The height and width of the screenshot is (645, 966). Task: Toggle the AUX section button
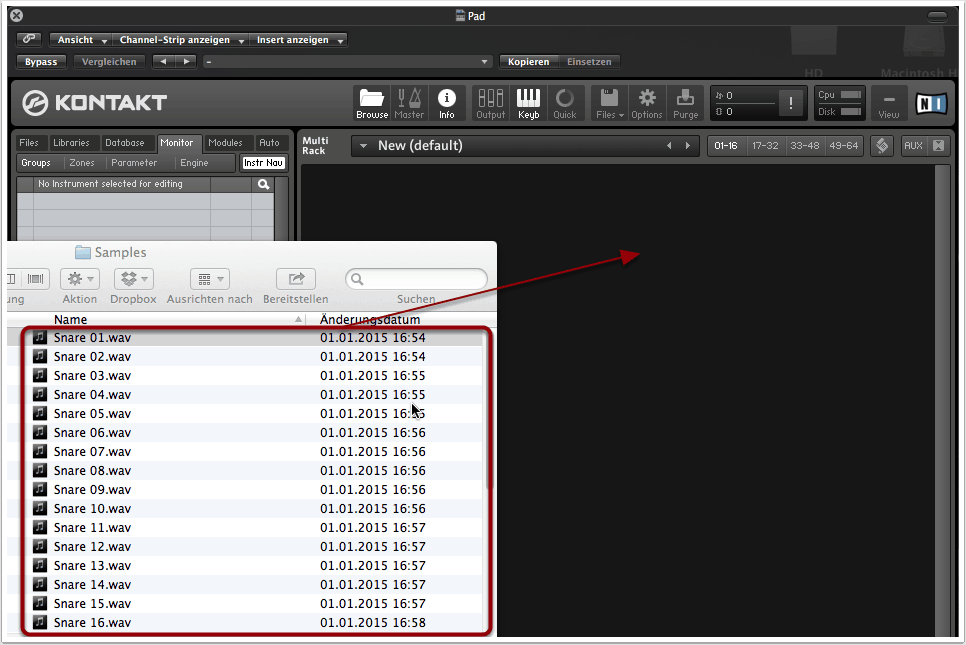coord(913,146)
